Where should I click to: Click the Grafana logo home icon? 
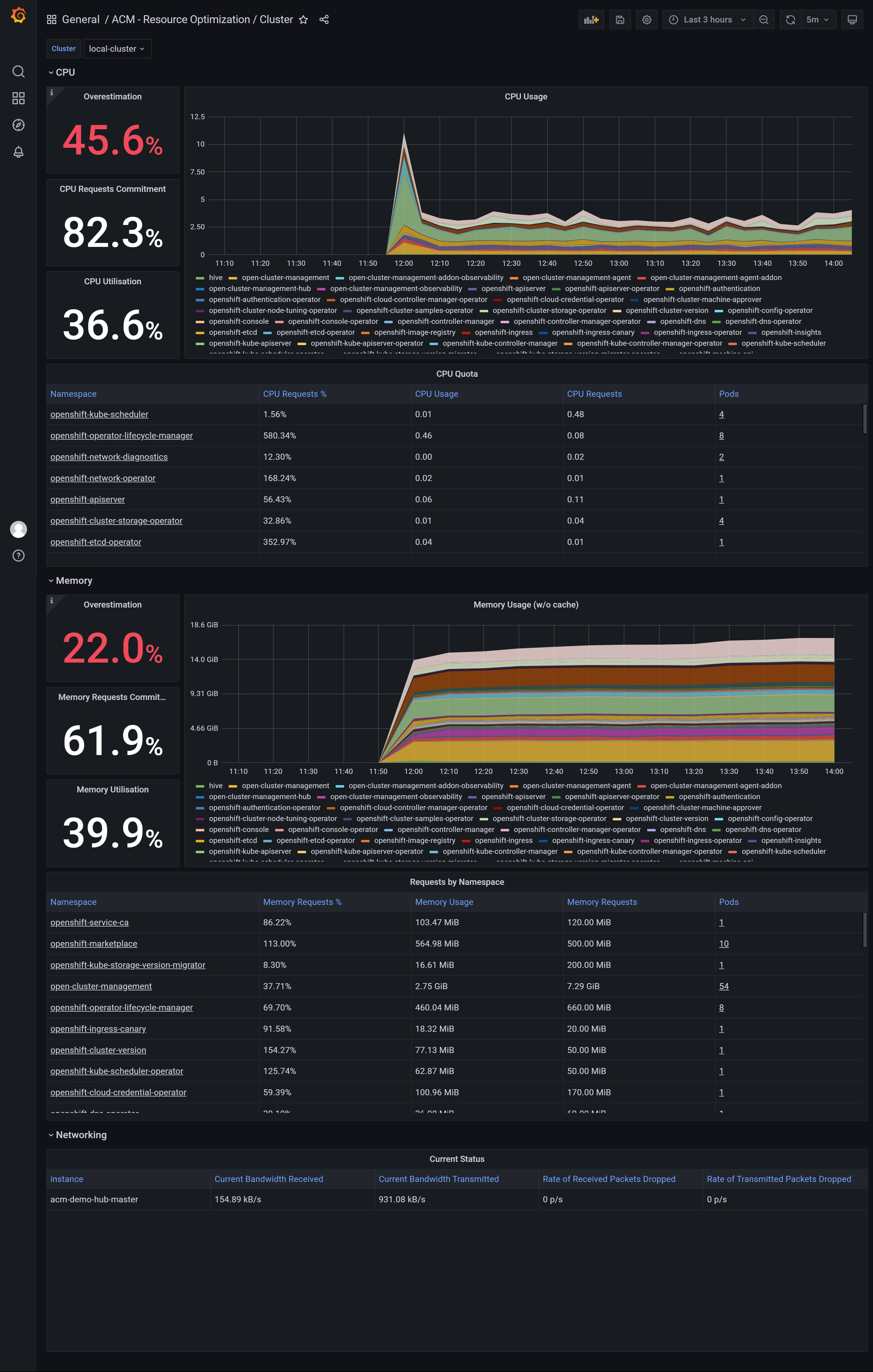pyautogui.click(x=18, y=16)
